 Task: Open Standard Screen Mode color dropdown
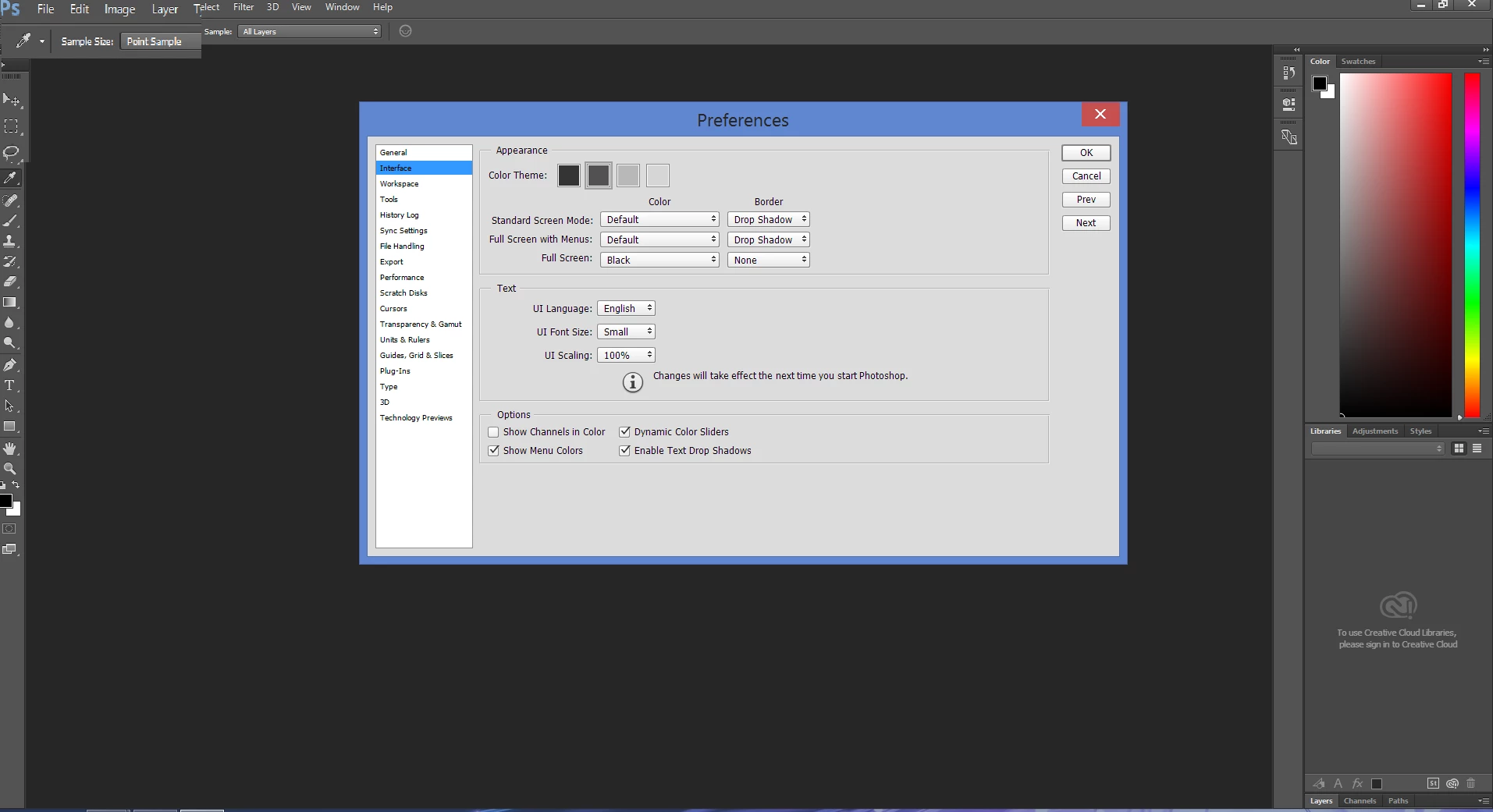click(x=659, y=220)
